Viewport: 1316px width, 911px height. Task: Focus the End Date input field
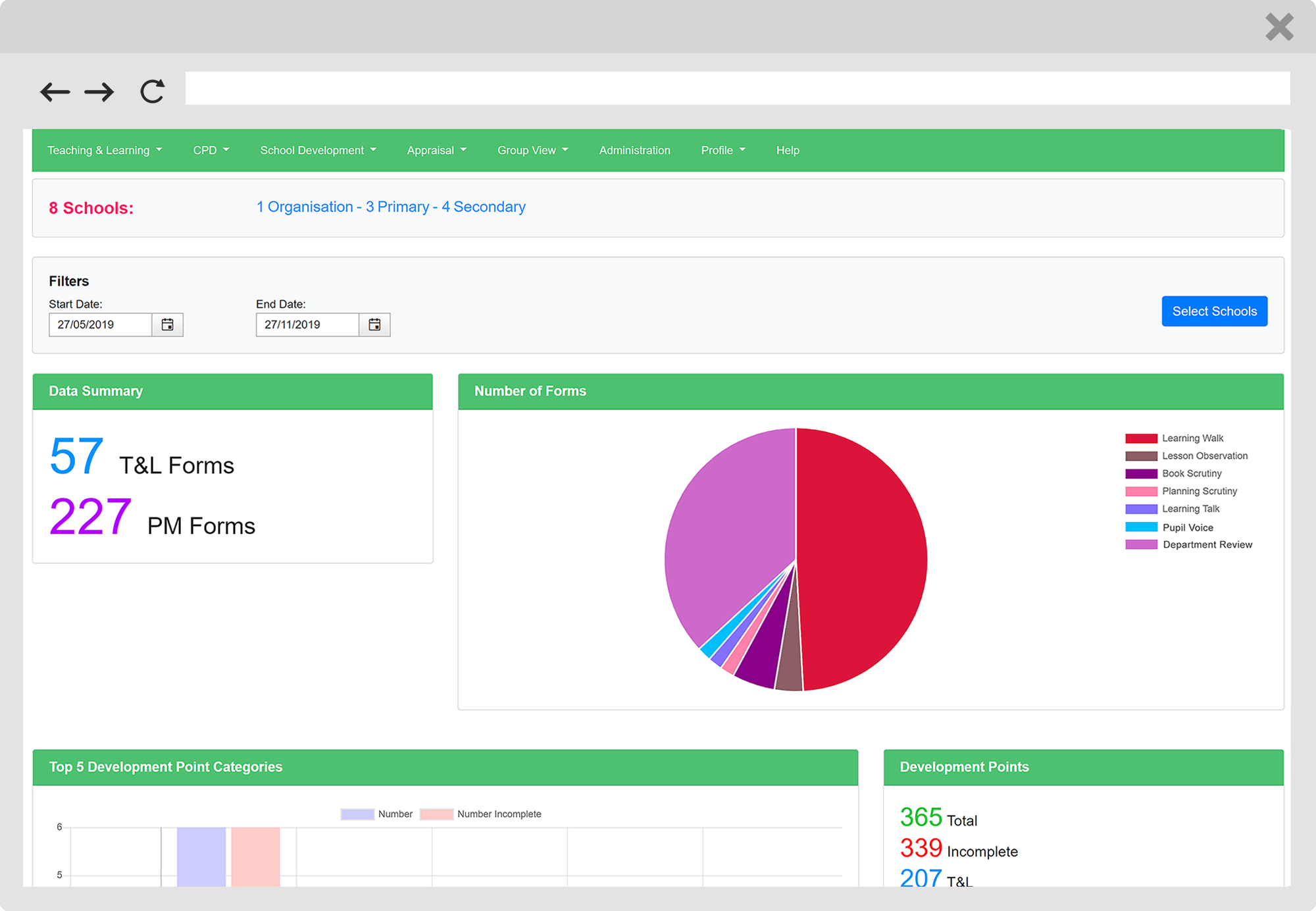307,325
